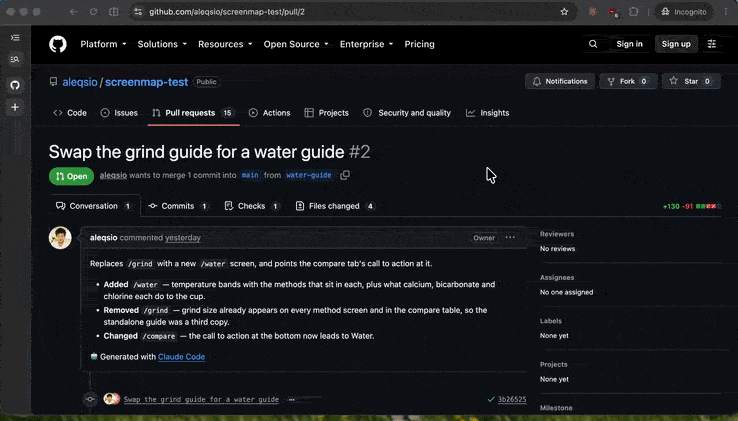Open the Actions tab
This screenshot has height=421, width=738.
pos(270,113)
